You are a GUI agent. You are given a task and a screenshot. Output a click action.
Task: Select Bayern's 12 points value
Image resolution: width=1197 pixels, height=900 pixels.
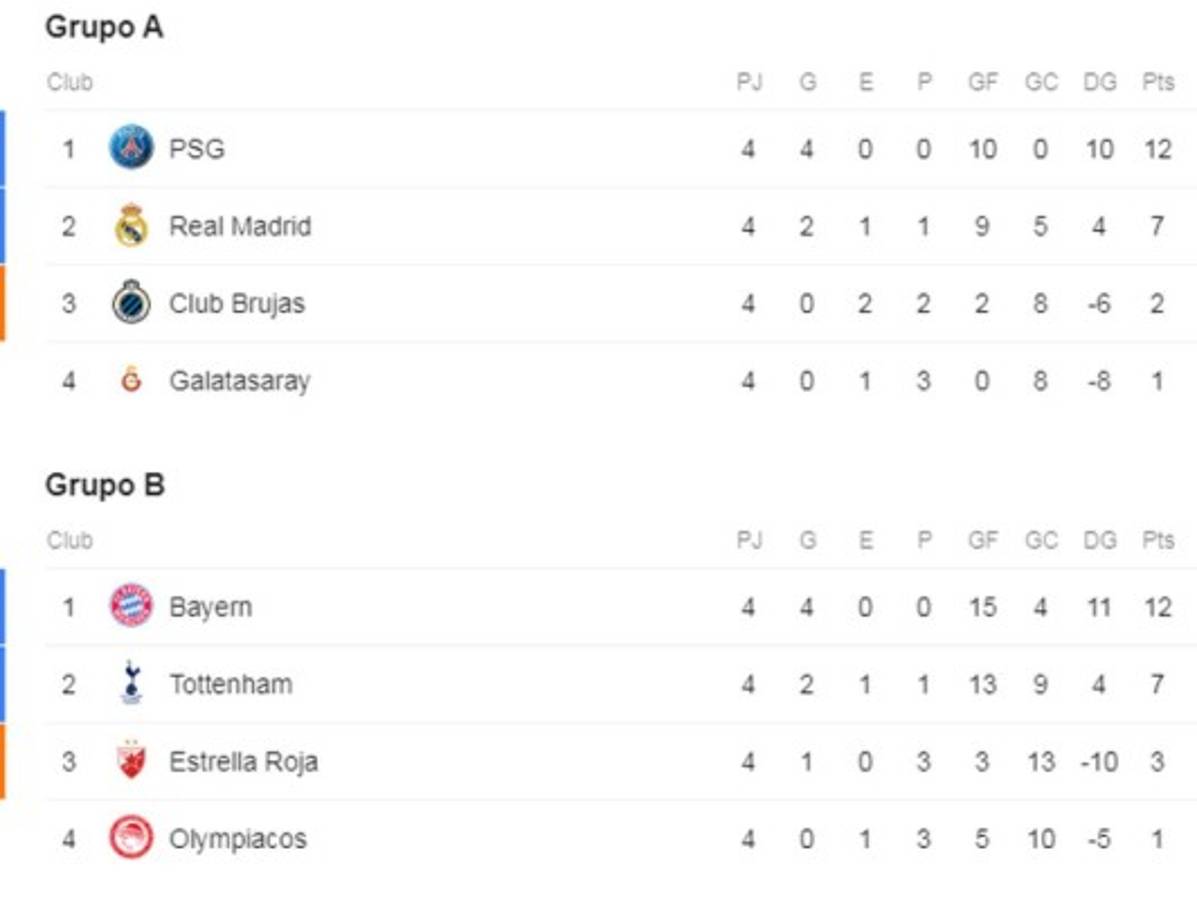[1158, 607]
